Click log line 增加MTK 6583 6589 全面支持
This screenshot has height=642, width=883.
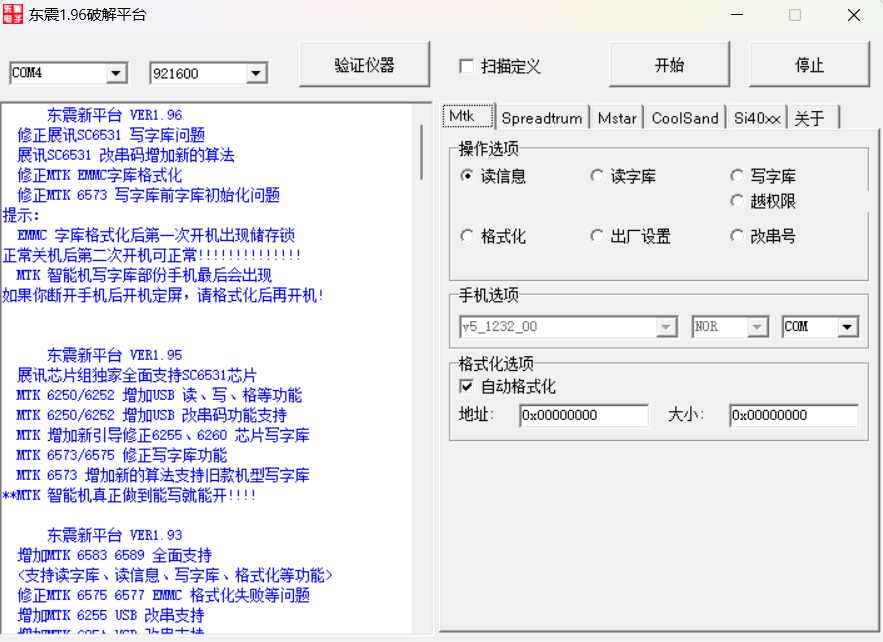pos(114,555)
